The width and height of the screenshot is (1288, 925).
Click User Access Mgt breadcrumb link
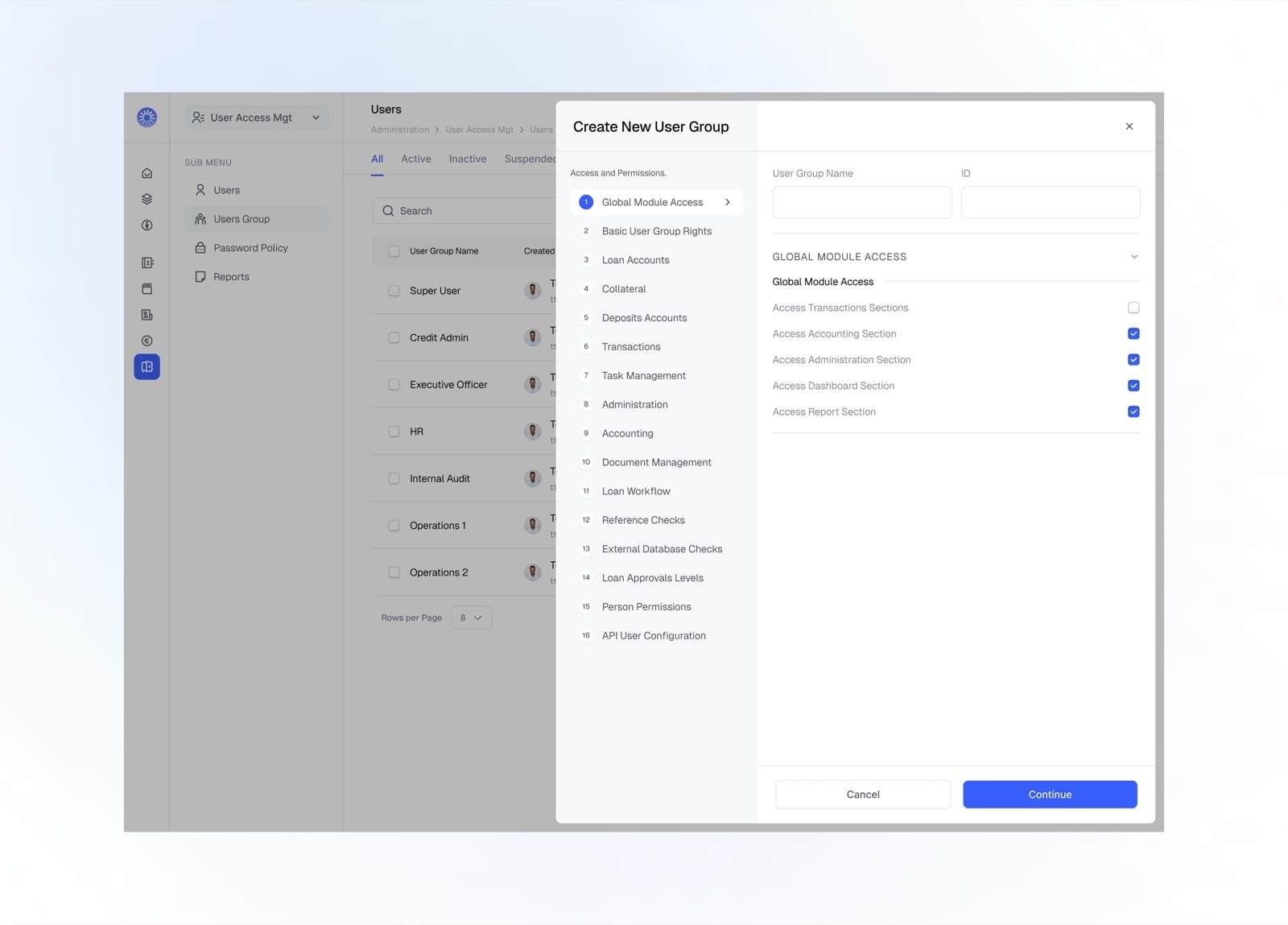pos(479,130)
